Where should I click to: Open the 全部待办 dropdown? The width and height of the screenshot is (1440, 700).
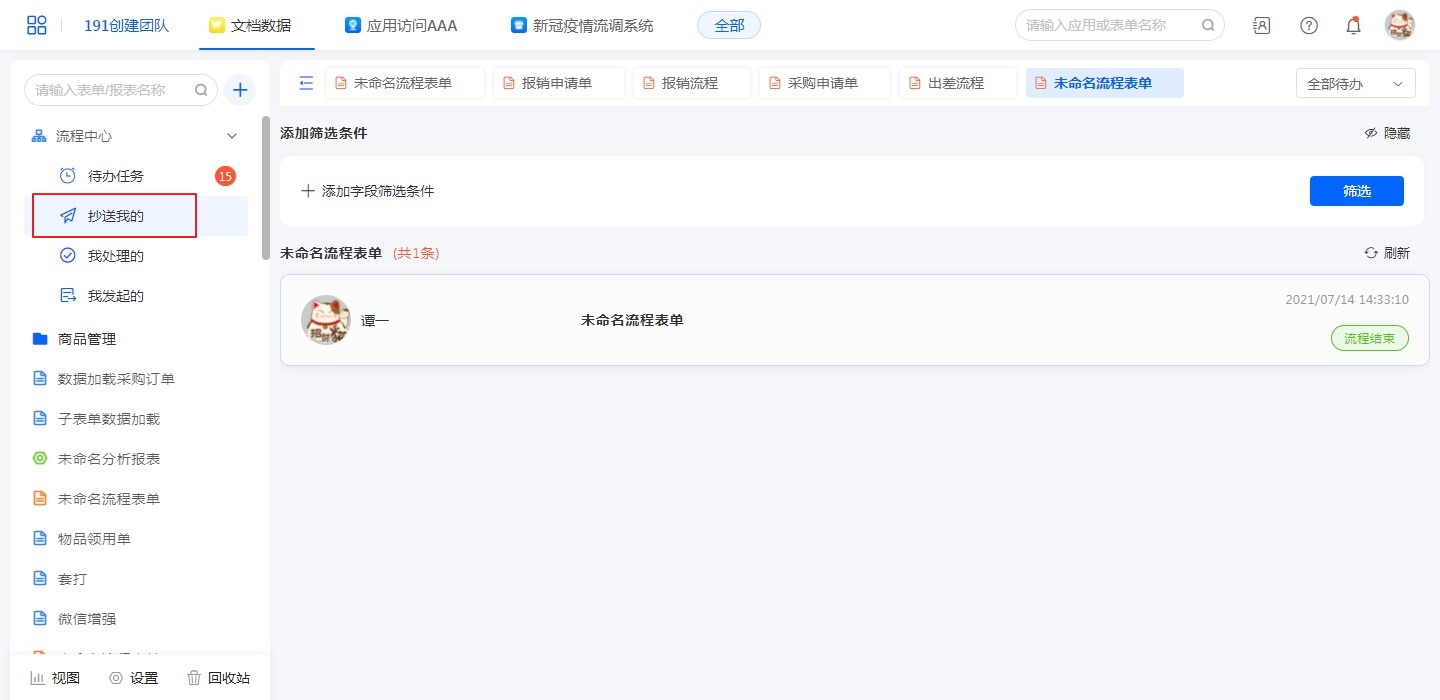1355,84
